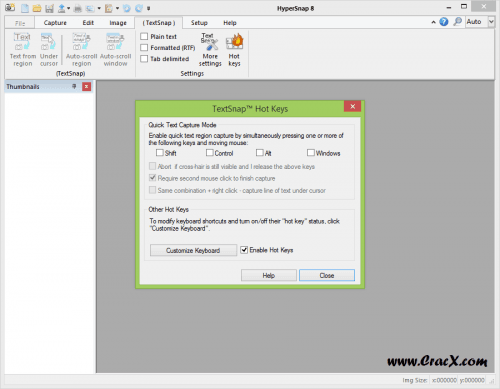Viewport: 500px width, 389px height.
Task: Enable the Tab delimited checkbox
Action: (x=144, y=59)
